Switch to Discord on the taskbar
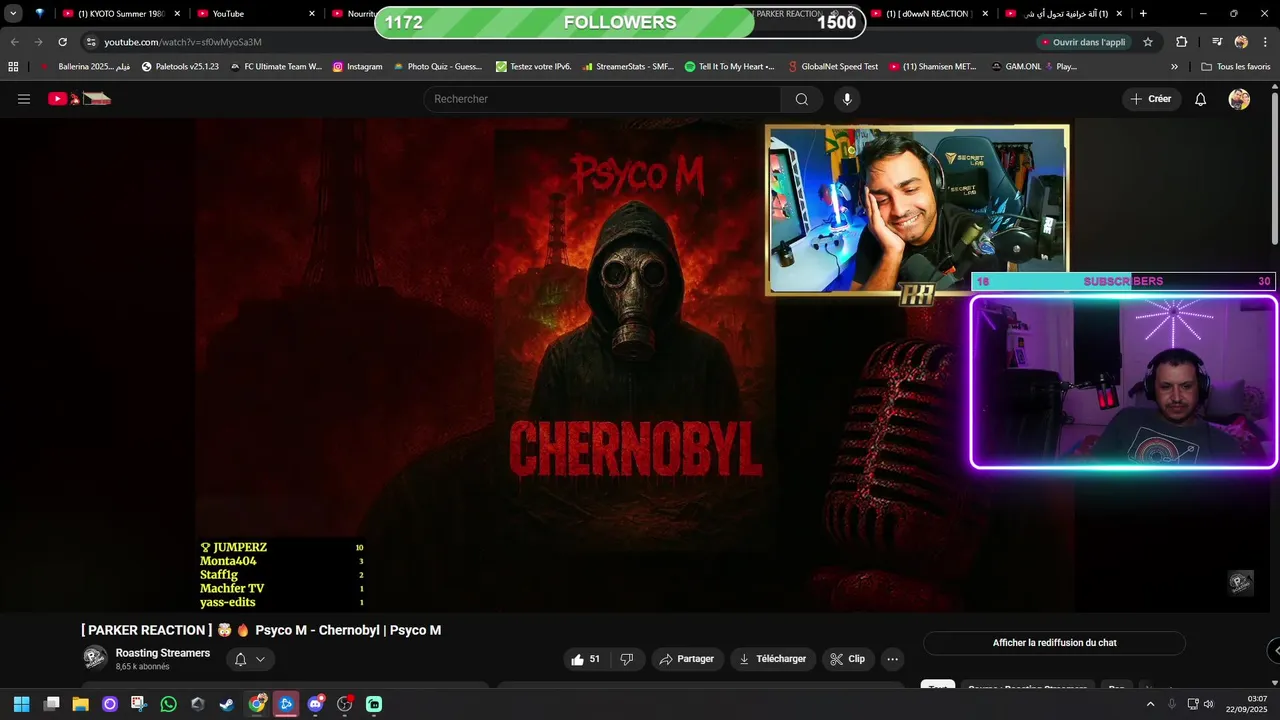The image size is (1280, 720). click(316, 704)
